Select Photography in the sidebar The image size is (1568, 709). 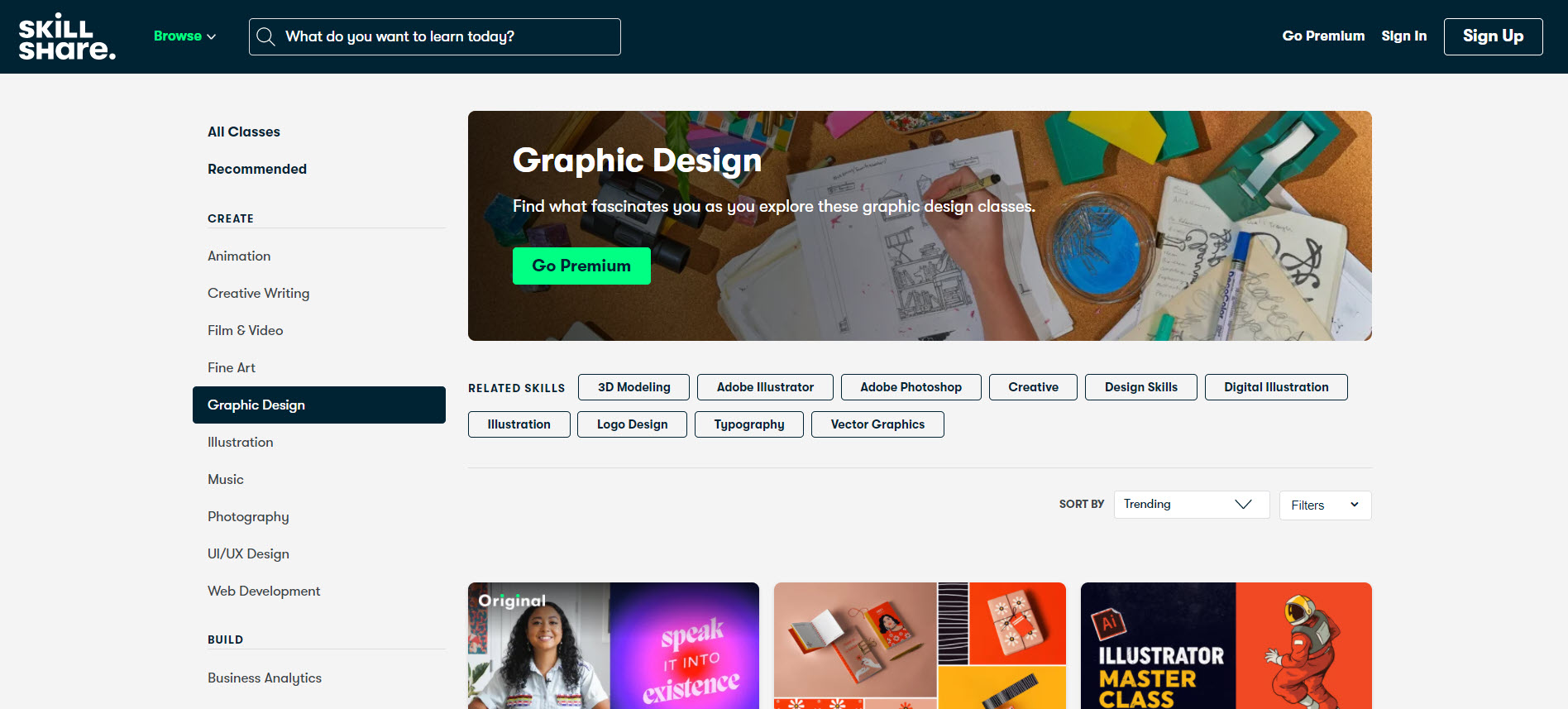point(248,517)
